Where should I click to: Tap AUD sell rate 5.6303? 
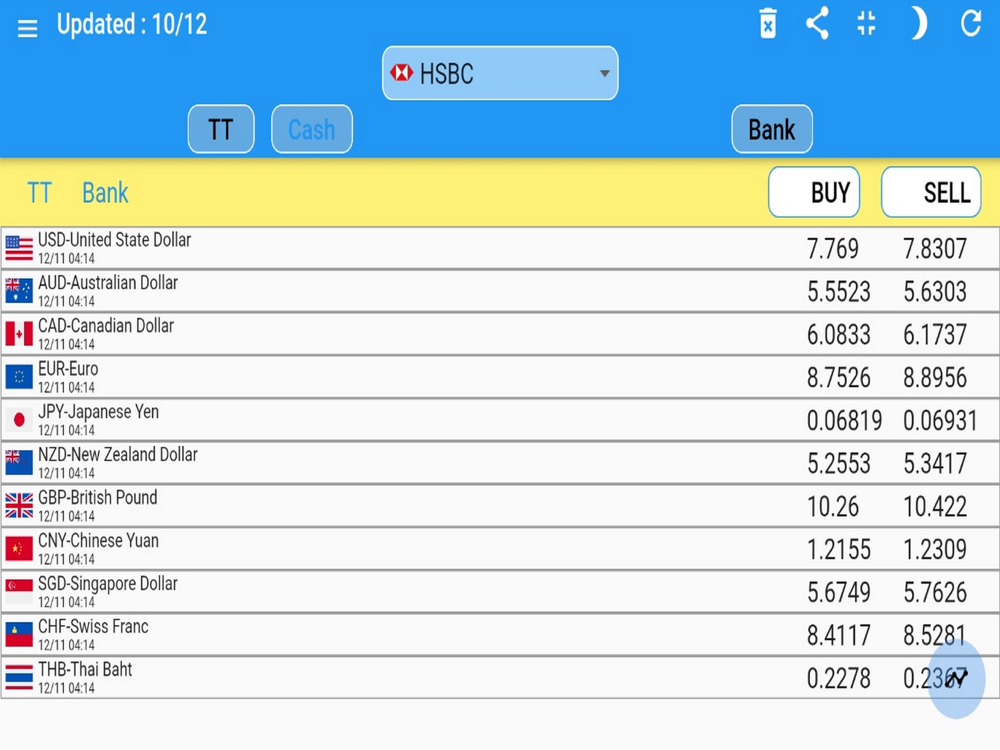pyautogui.click(x=936, y=291)
